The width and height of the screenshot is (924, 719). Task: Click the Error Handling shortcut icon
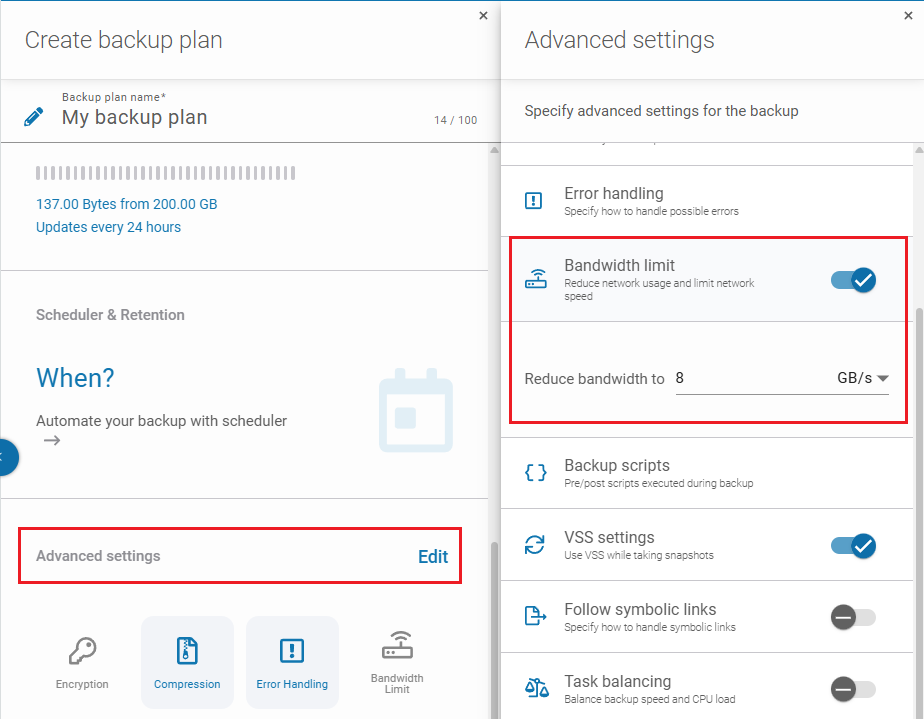pyautogui.click(x=292, y=648)
